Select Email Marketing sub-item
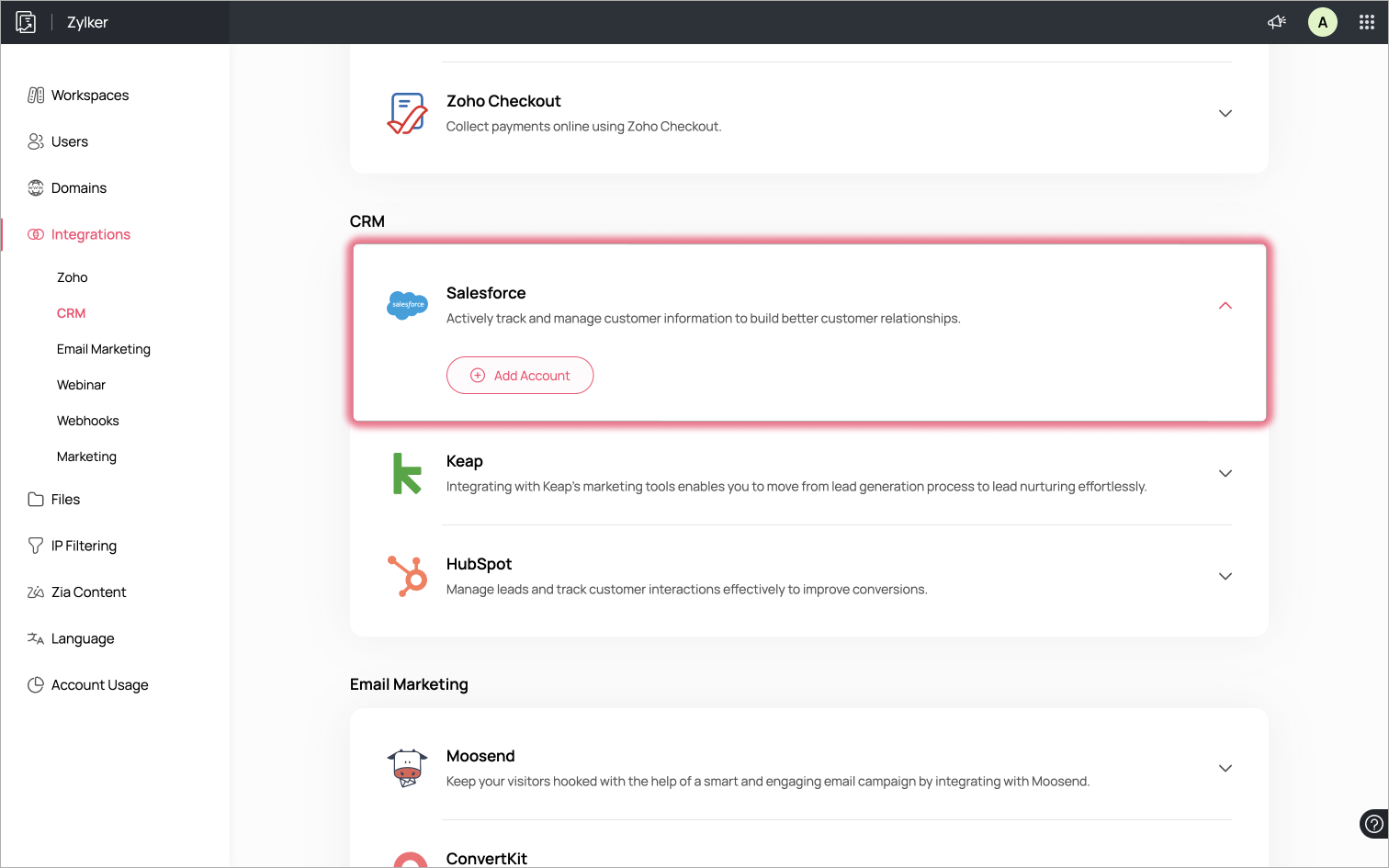 click(104, 349)
